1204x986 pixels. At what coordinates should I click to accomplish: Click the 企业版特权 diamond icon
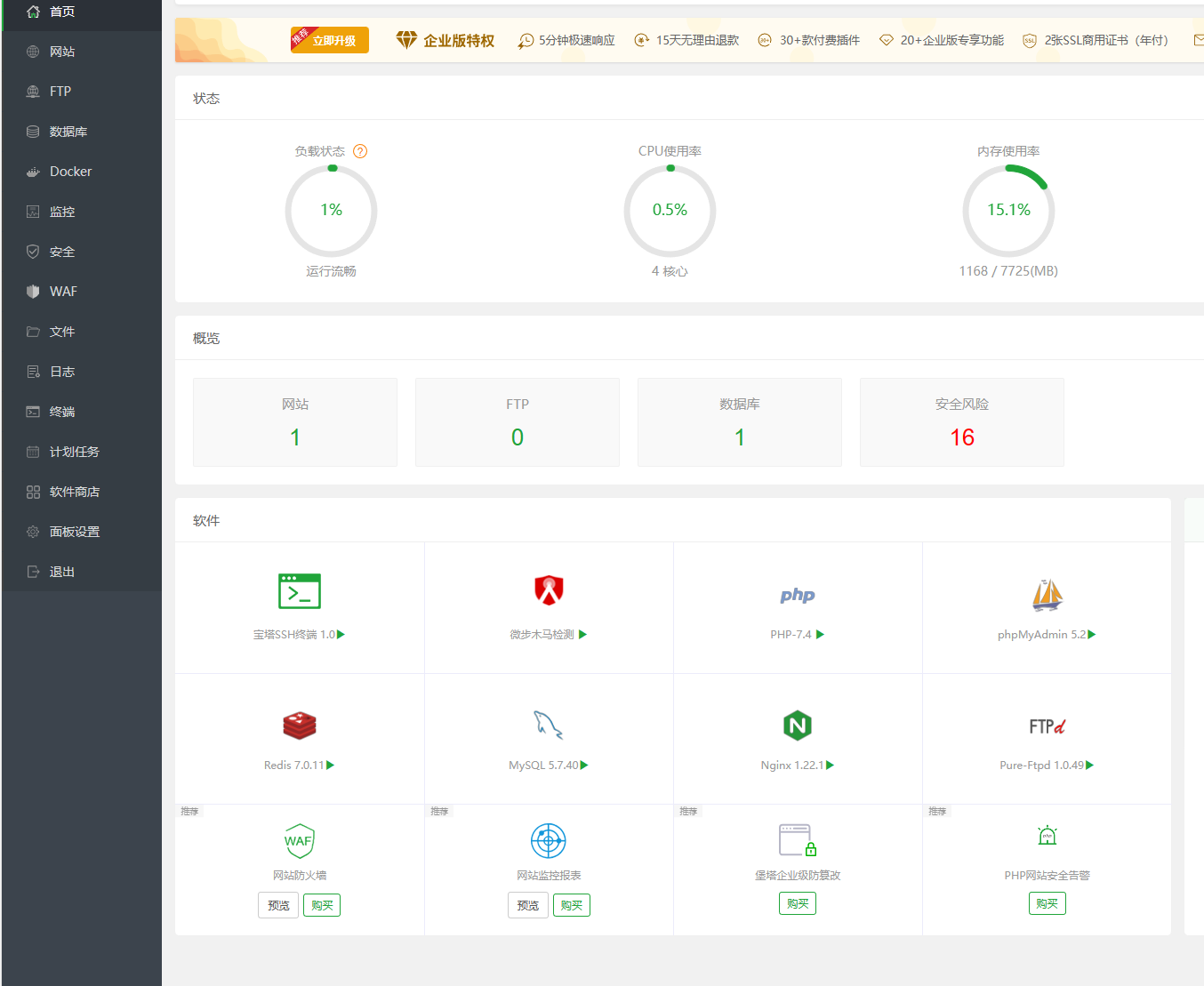(x=406, y=40)
